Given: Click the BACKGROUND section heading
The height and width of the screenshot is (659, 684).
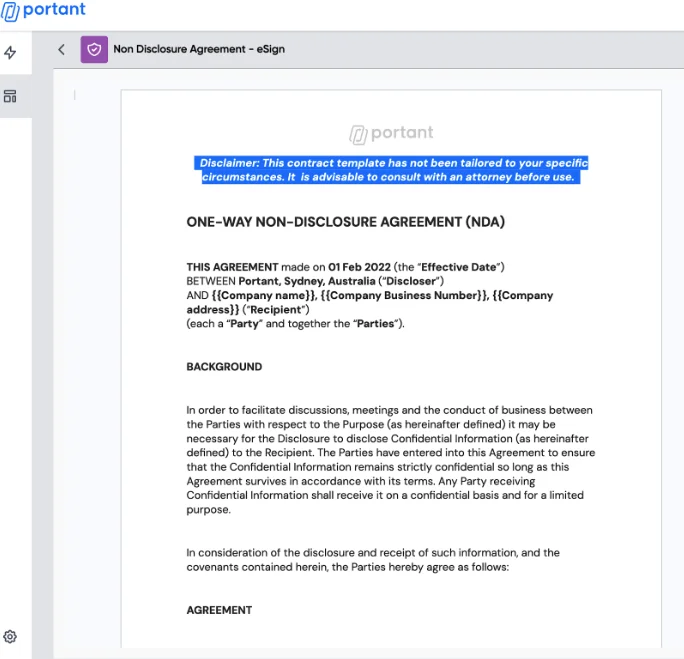Looking at the screenshot, I should click(224, 367).
